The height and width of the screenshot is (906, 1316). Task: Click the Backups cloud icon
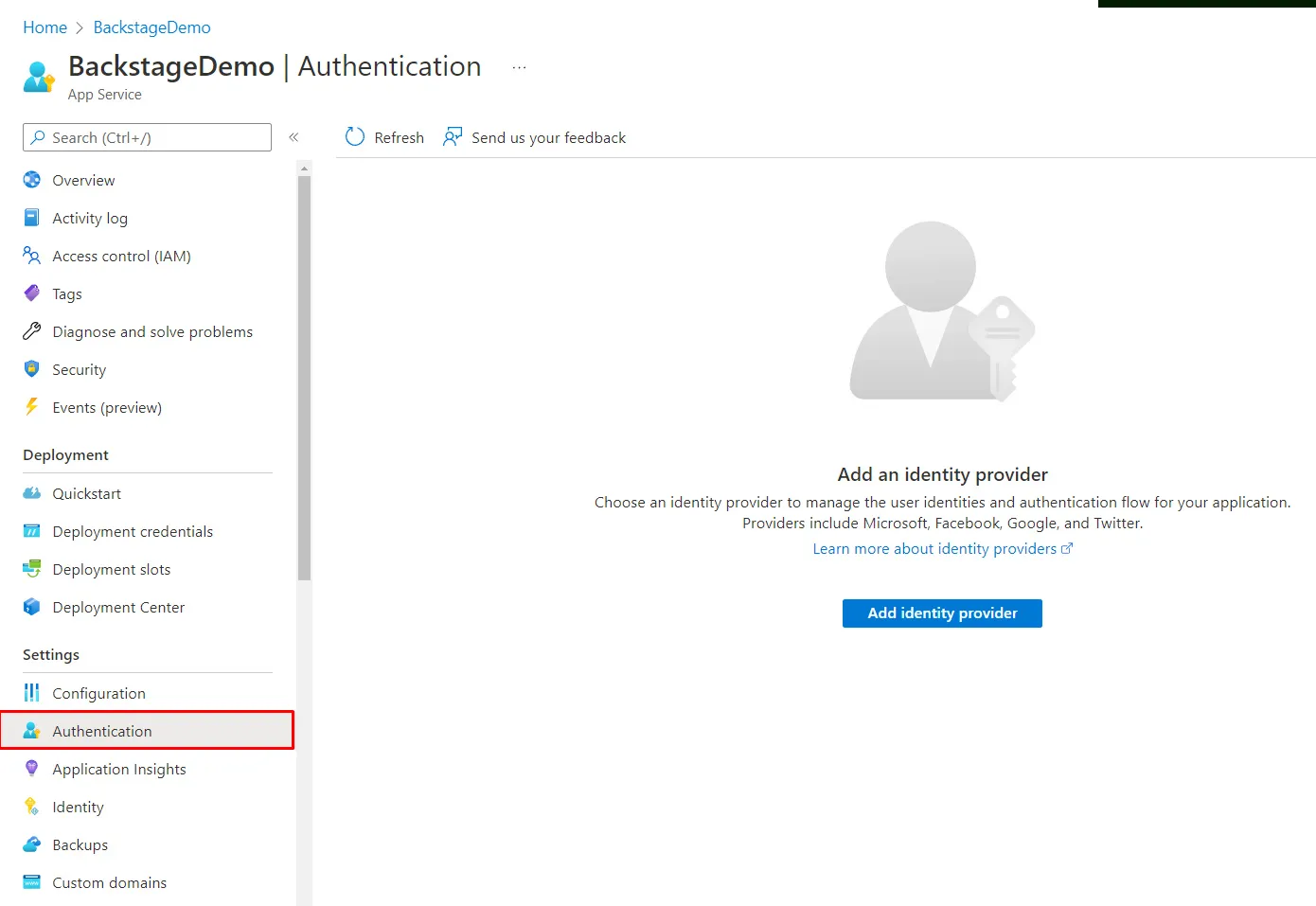click(32, 844)
